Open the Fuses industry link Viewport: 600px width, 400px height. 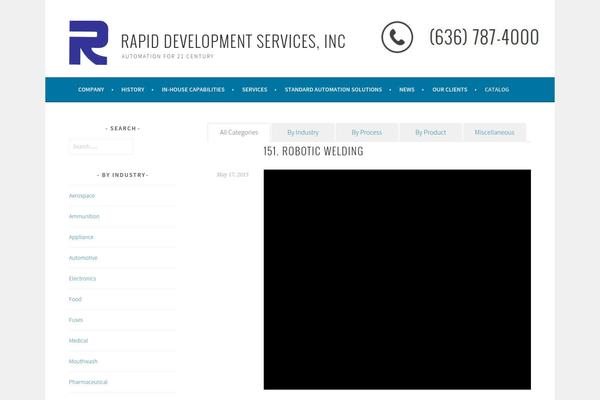coord(76,320)
